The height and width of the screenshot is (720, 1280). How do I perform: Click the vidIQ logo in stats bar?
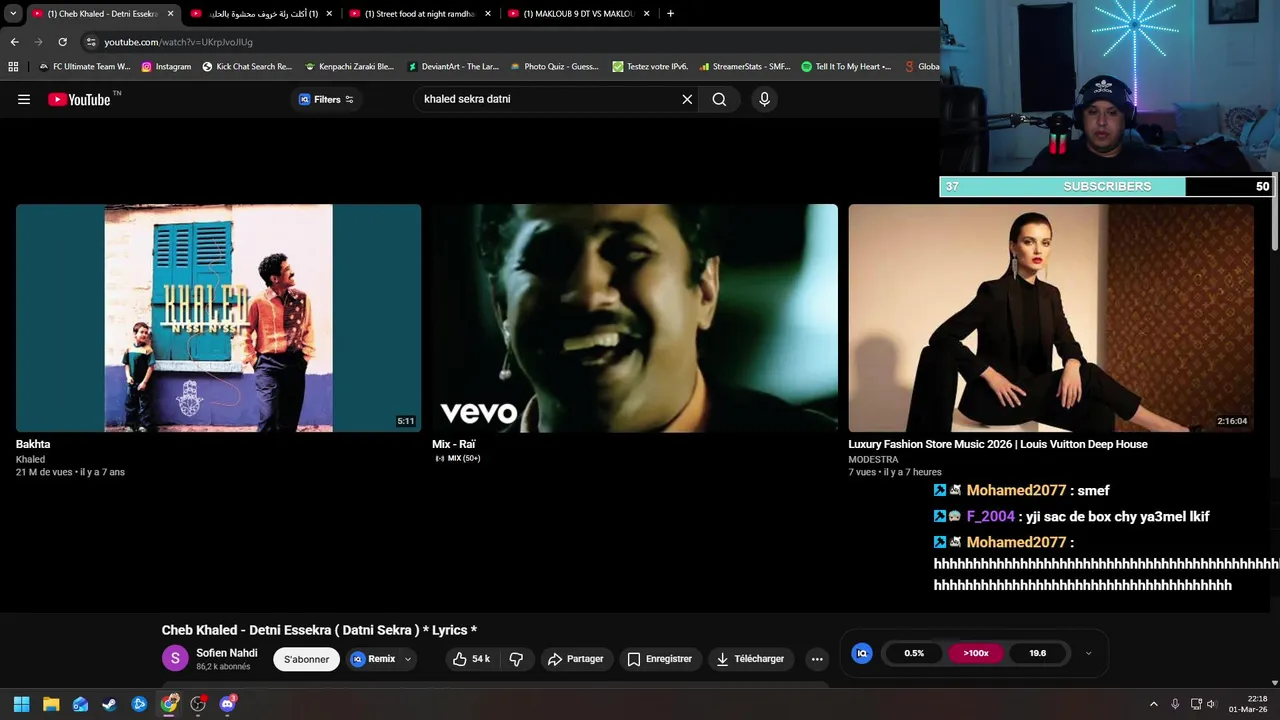(x=861, y=653)
